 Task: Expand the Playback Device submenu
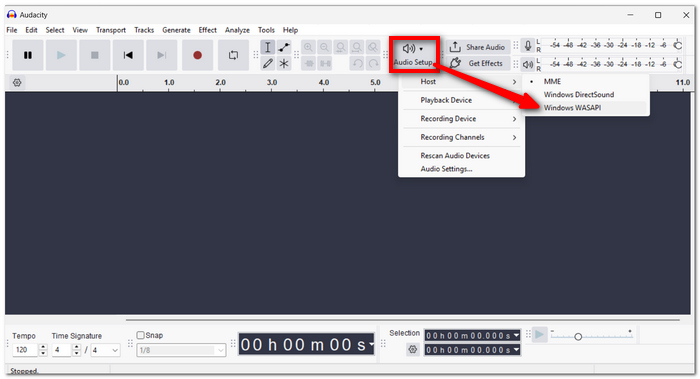[461, 100]
